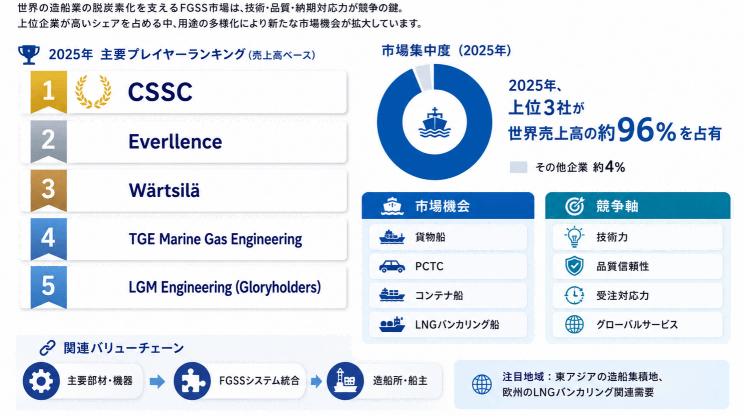745x416 pixels.
Task: Click the gold laurel wreath next to CSSC
Action: (93, 92)
